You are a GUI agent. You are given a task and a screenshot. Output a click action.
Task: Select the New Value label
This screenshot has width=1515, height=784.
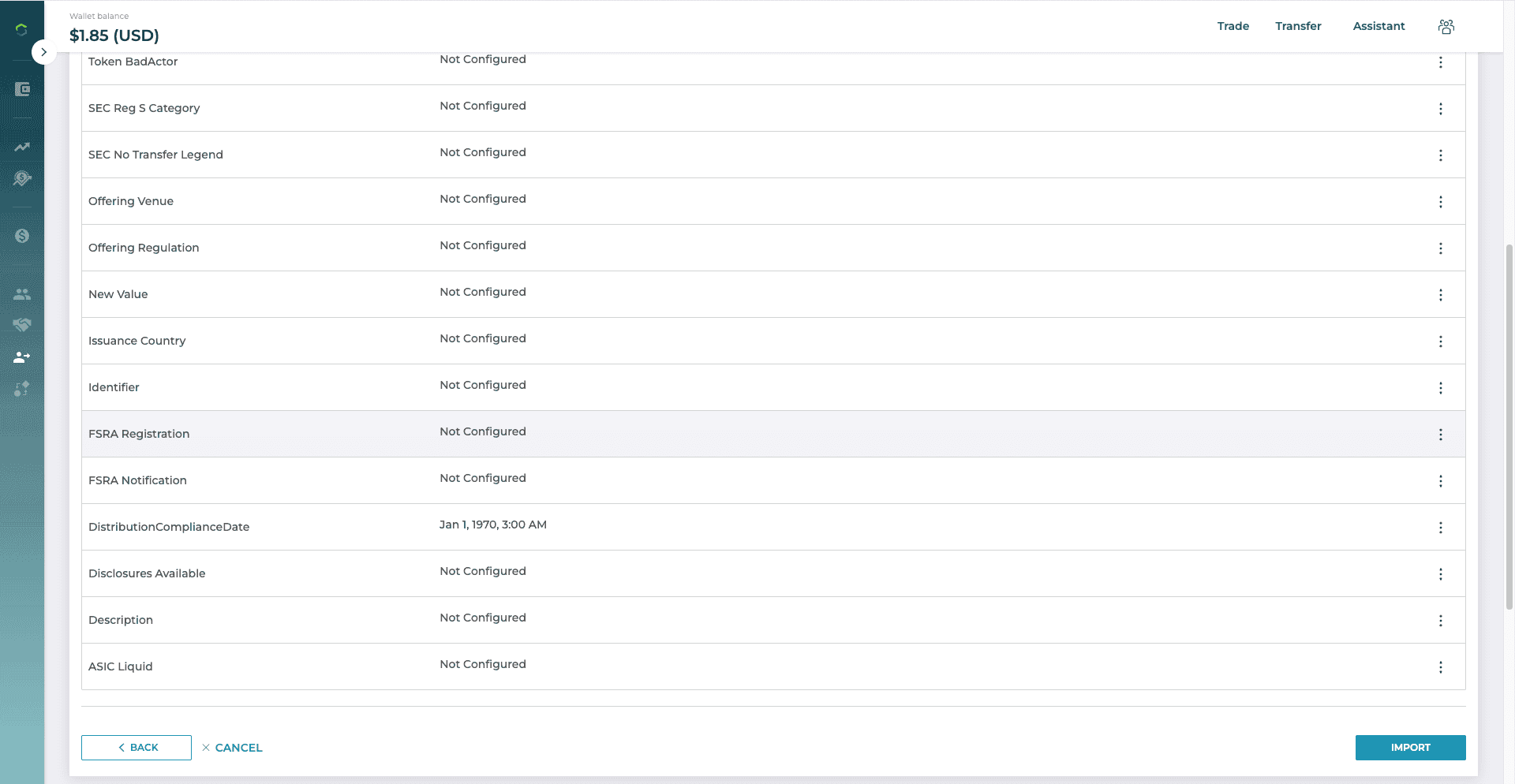118,294
